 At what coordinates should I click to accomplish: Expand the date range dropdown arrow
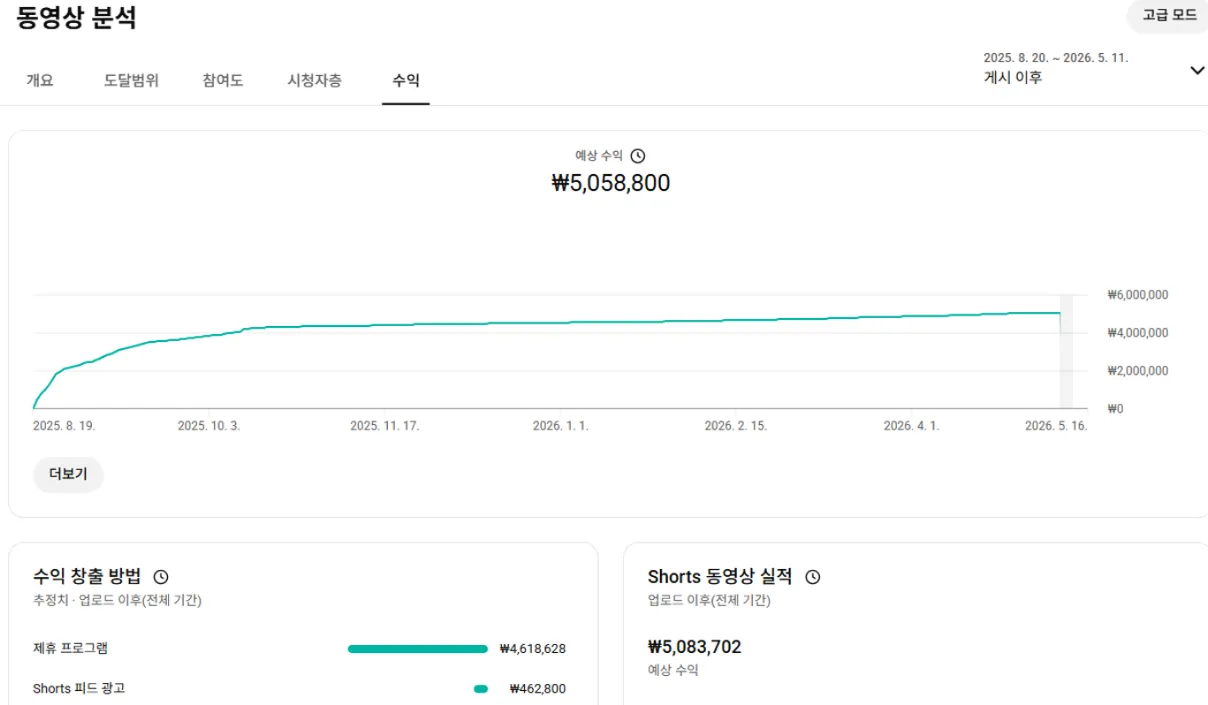(1197, 70)
